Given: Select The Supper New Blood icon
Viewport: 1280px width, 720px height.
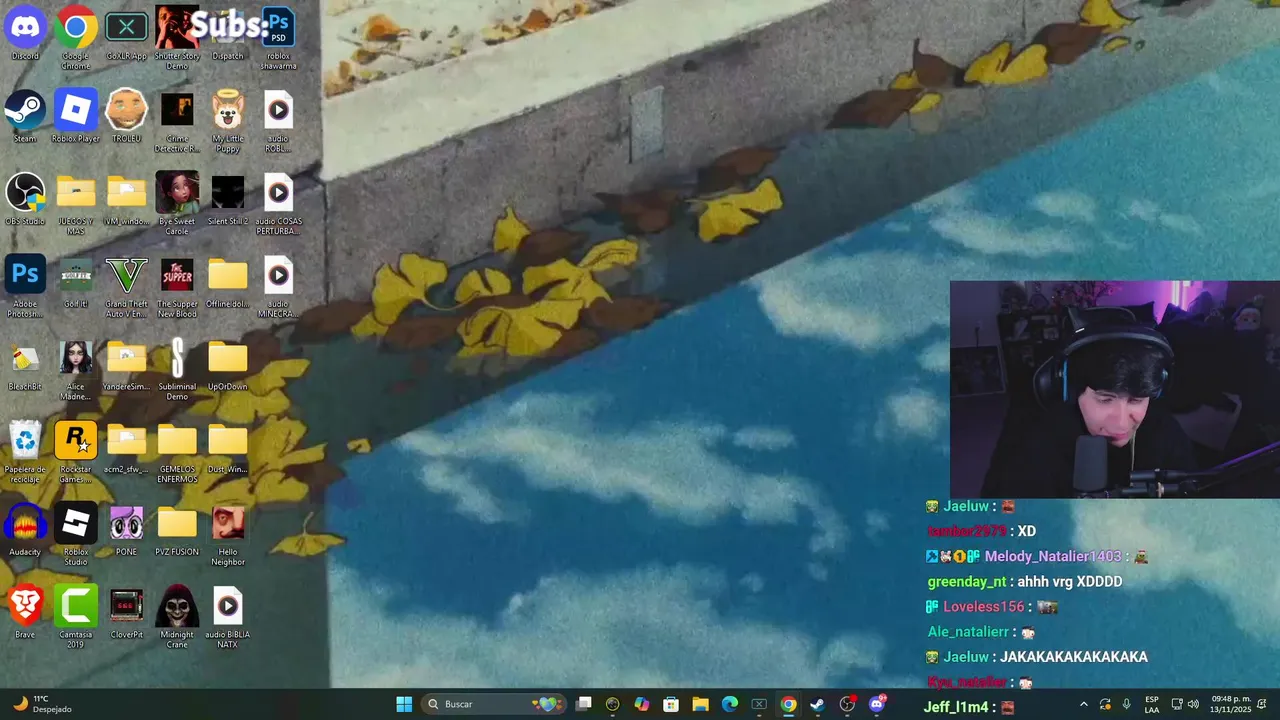Looking at the screenshot, I should click(177, 287).
